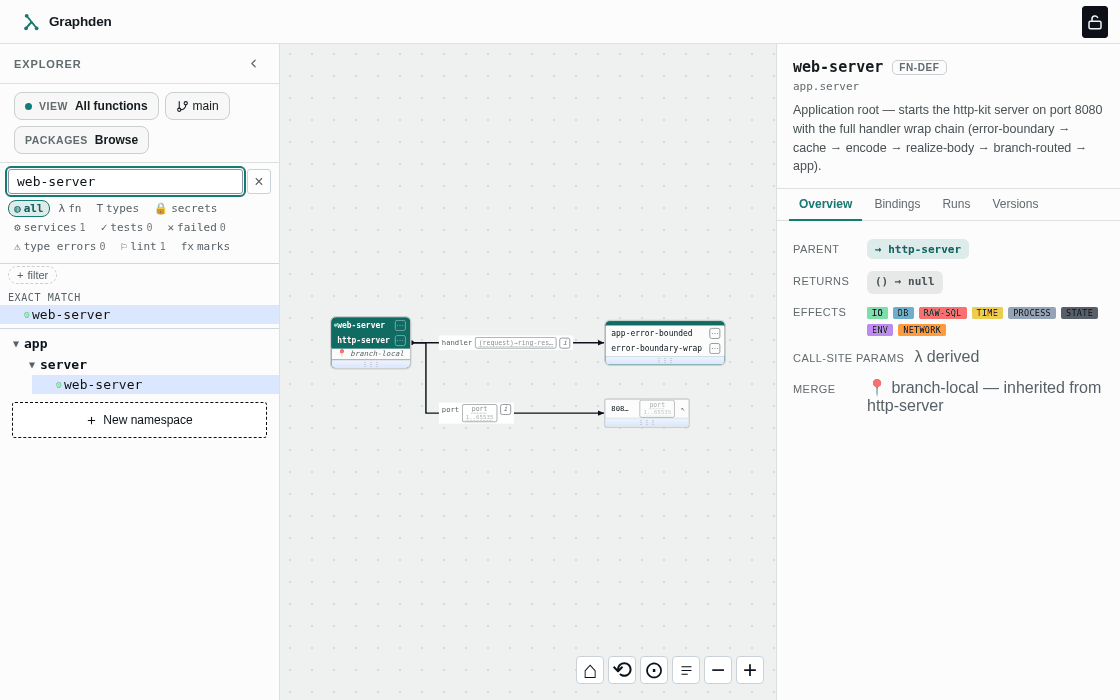1120x700 pixels.
Task: Toggle the T types filter
Action: (x=117, y=208)
